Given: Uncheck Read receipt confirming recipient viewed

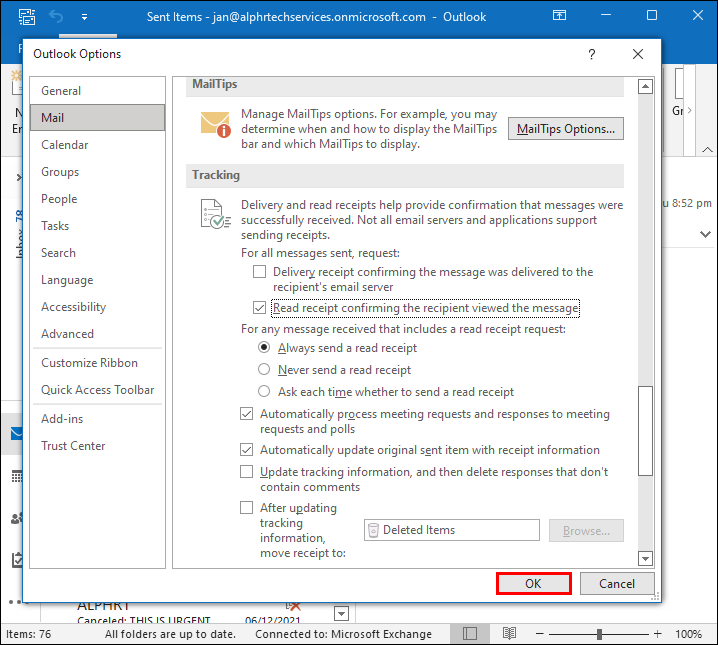Looking at the screenshot, I should (260, 308).
